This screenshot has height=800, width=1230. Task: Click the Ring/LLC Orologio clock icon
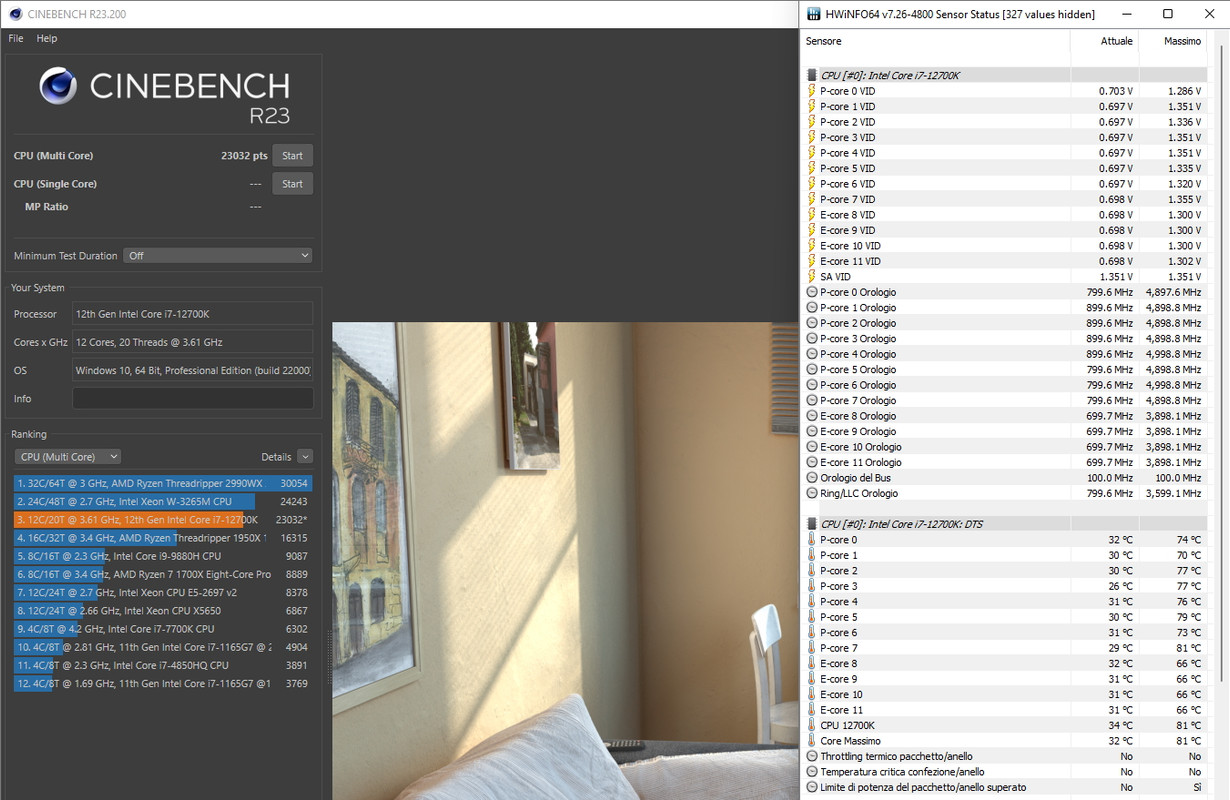pyautogui.click(x=811, y=493)
